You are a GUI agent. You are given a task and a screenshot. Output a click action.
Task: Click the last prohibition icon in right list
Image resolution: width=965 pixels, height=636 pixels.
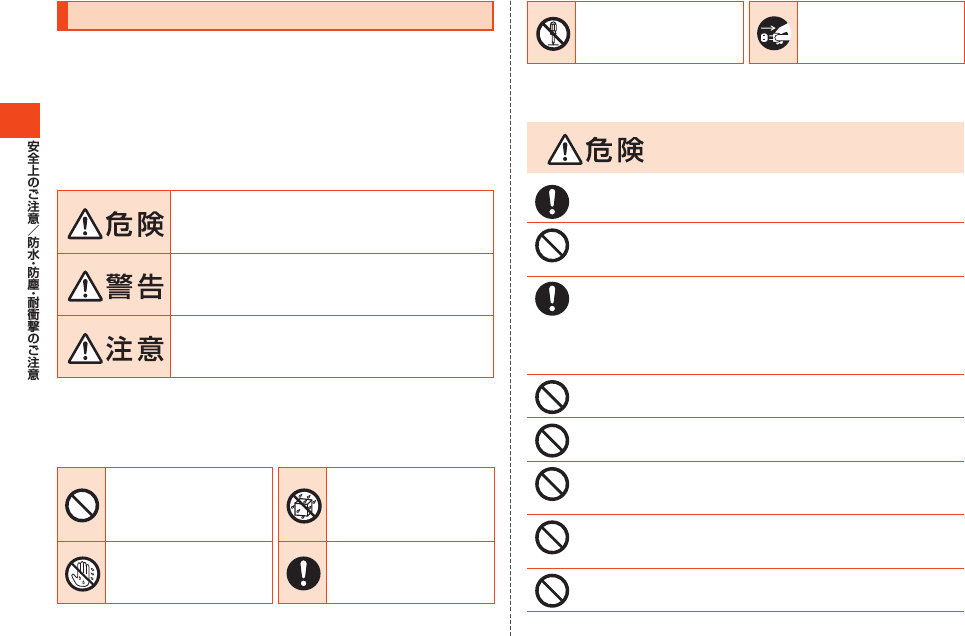click(552, 591)
